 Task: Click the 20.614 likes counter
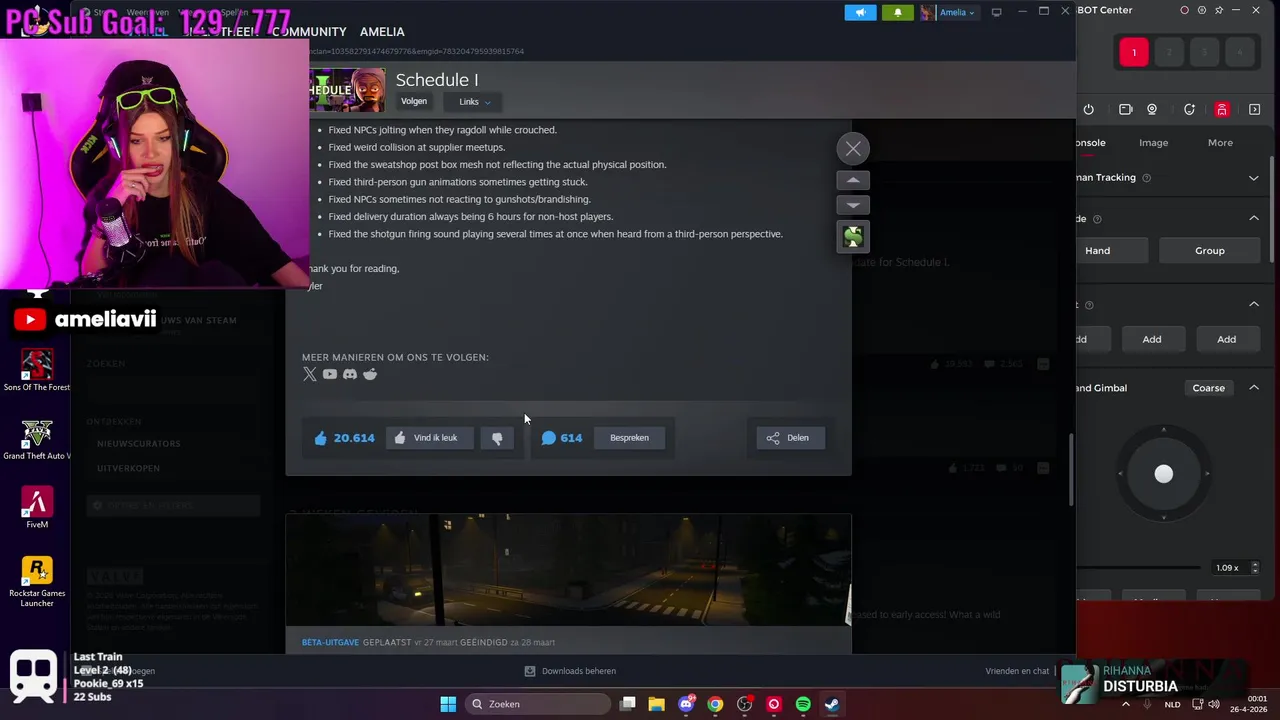pos(344,438)
